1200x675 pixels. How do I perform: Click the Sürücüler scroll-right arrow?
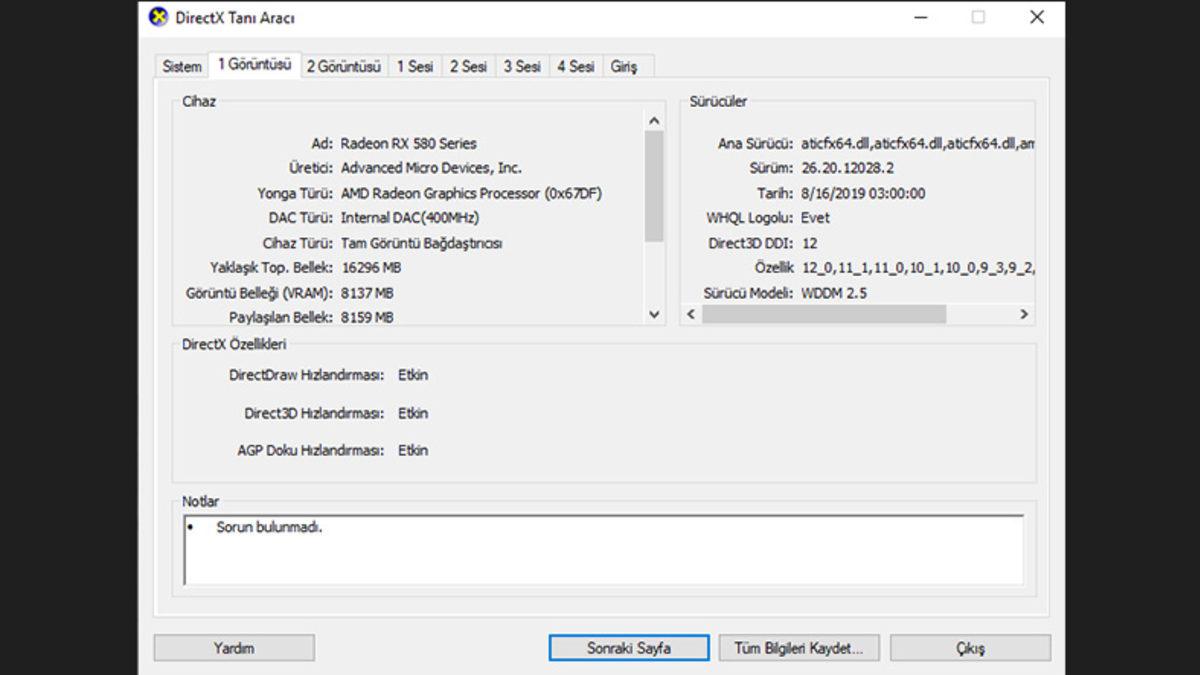(x=1024, y=314)
